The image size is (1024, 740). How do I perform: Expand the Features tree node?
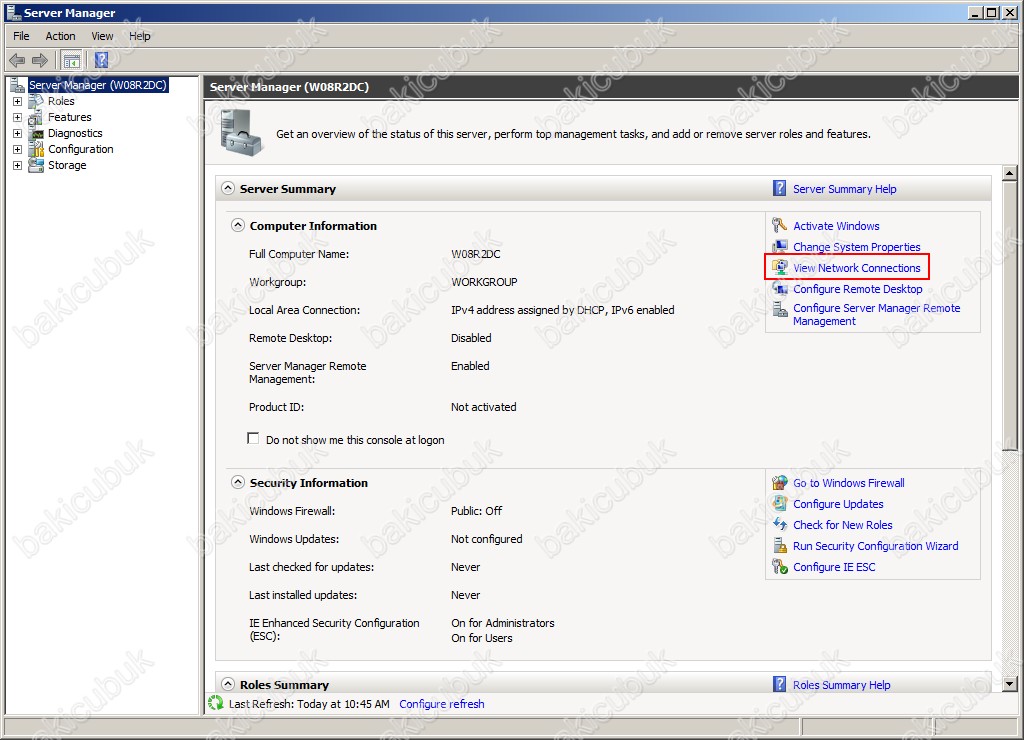coord(18,118)
